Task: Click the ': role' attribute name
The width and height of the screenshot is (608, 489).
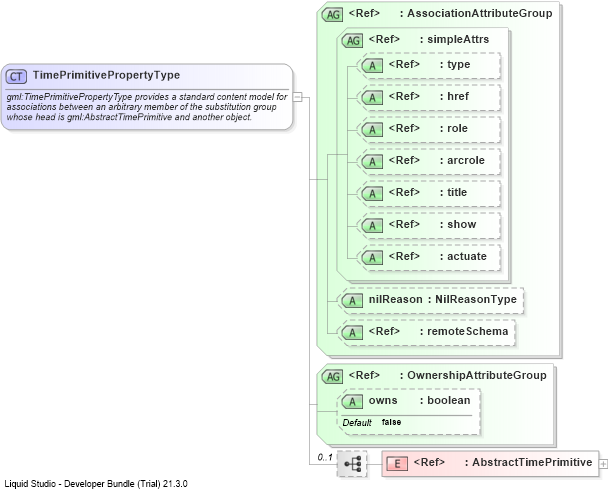Action: point(454,128)
